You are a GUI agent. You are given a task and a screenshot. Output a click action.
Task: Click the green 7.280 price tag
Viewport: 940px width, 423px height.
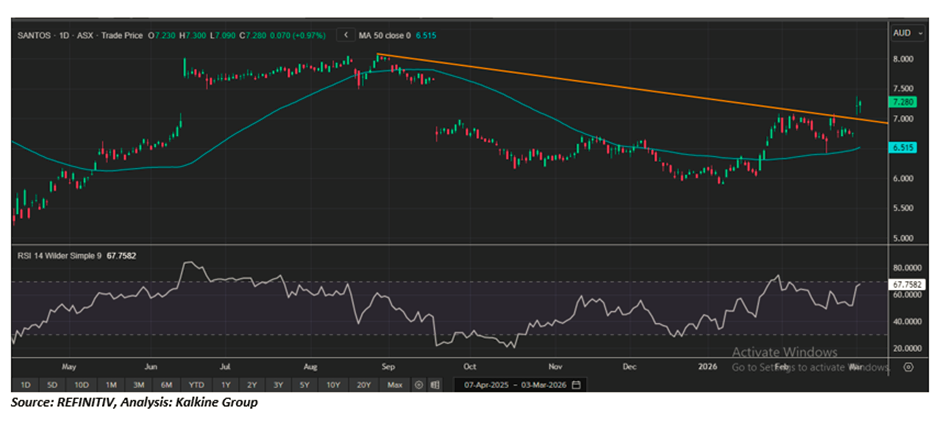click(x=902, y=103)
